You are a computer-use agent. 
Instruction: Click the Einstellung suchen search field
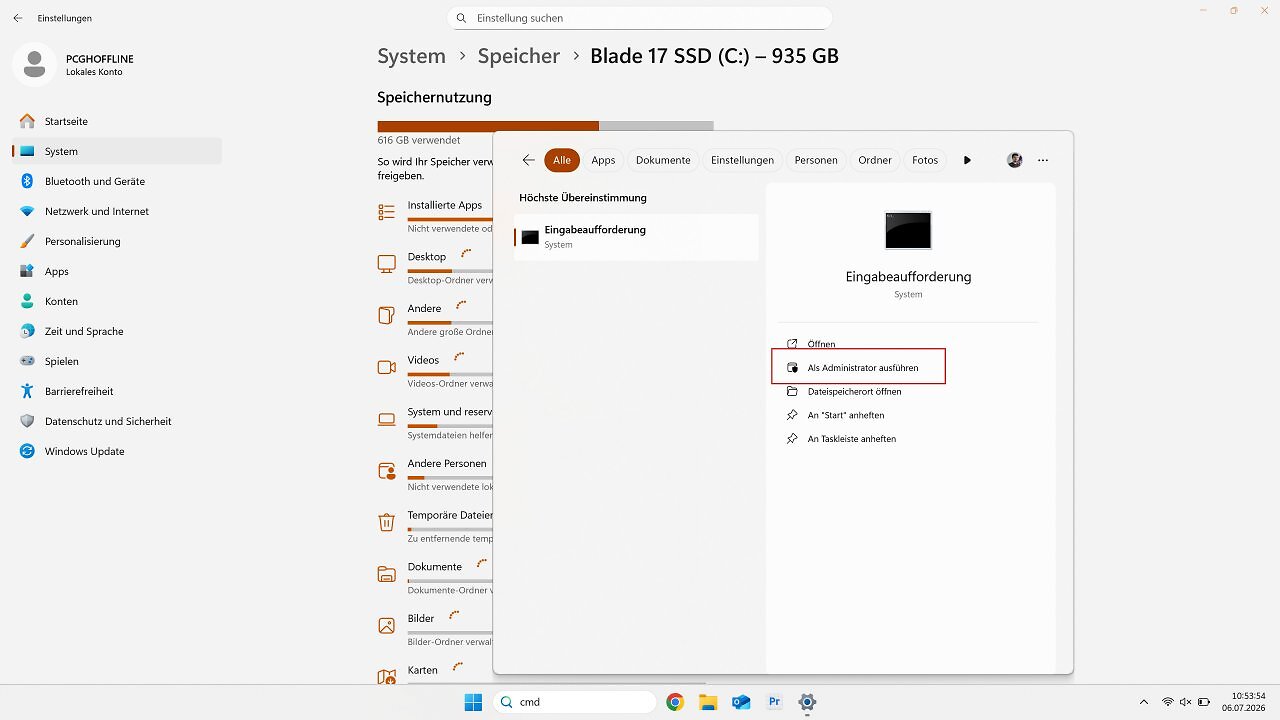coord(640,18)
